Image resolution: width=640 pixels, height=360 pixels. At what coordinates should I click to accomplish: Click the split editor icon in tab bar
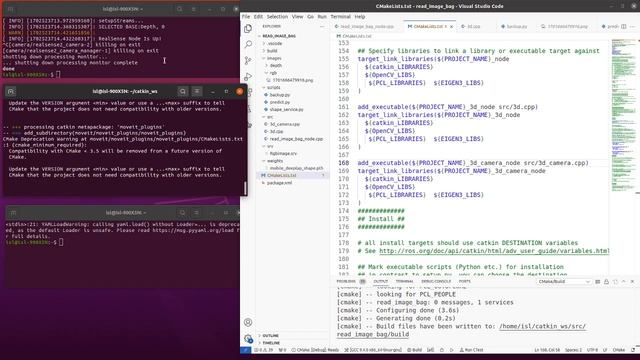(x=624, y=26)
